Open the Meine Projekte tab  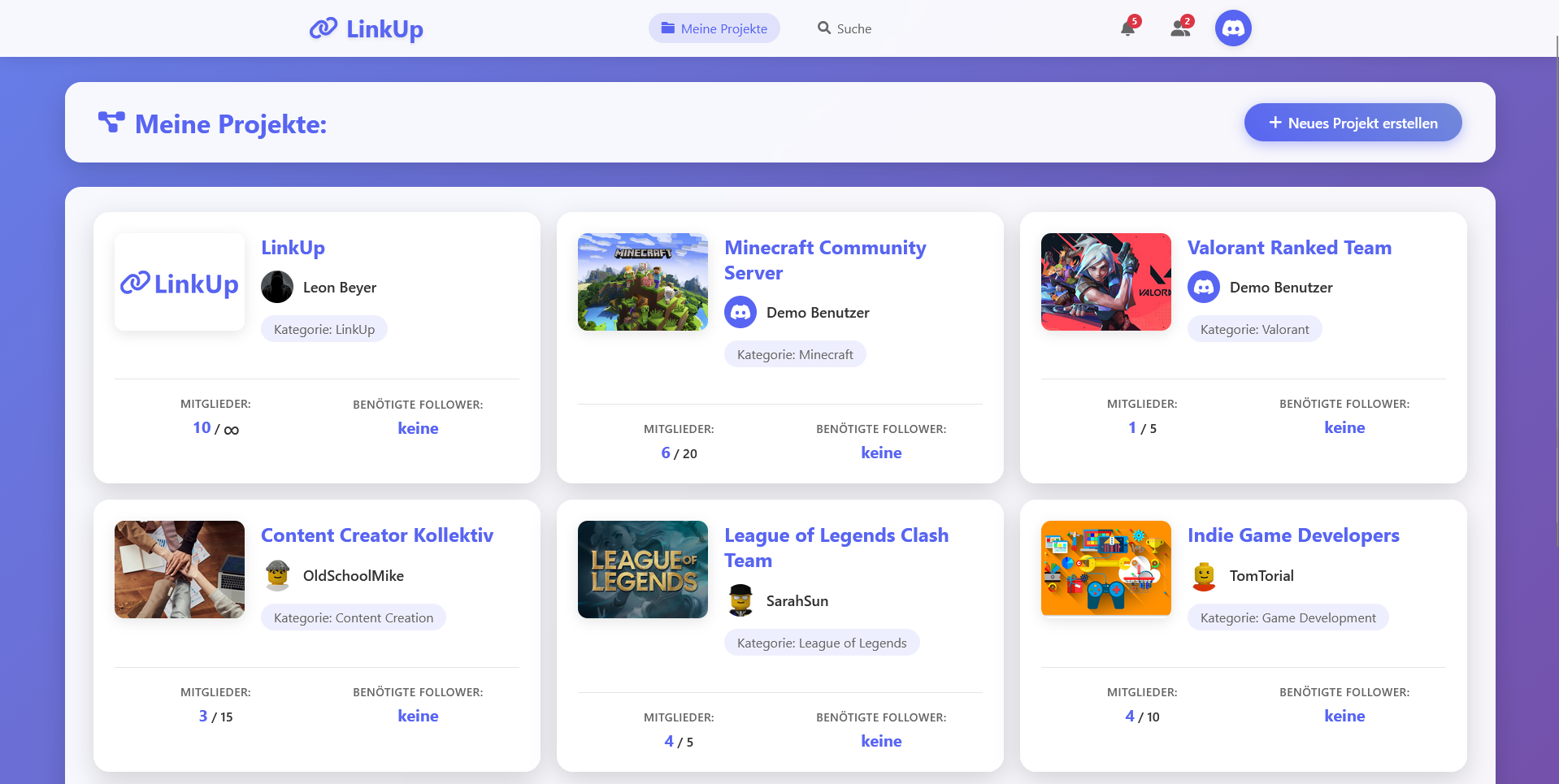click(x=714, y=28)
